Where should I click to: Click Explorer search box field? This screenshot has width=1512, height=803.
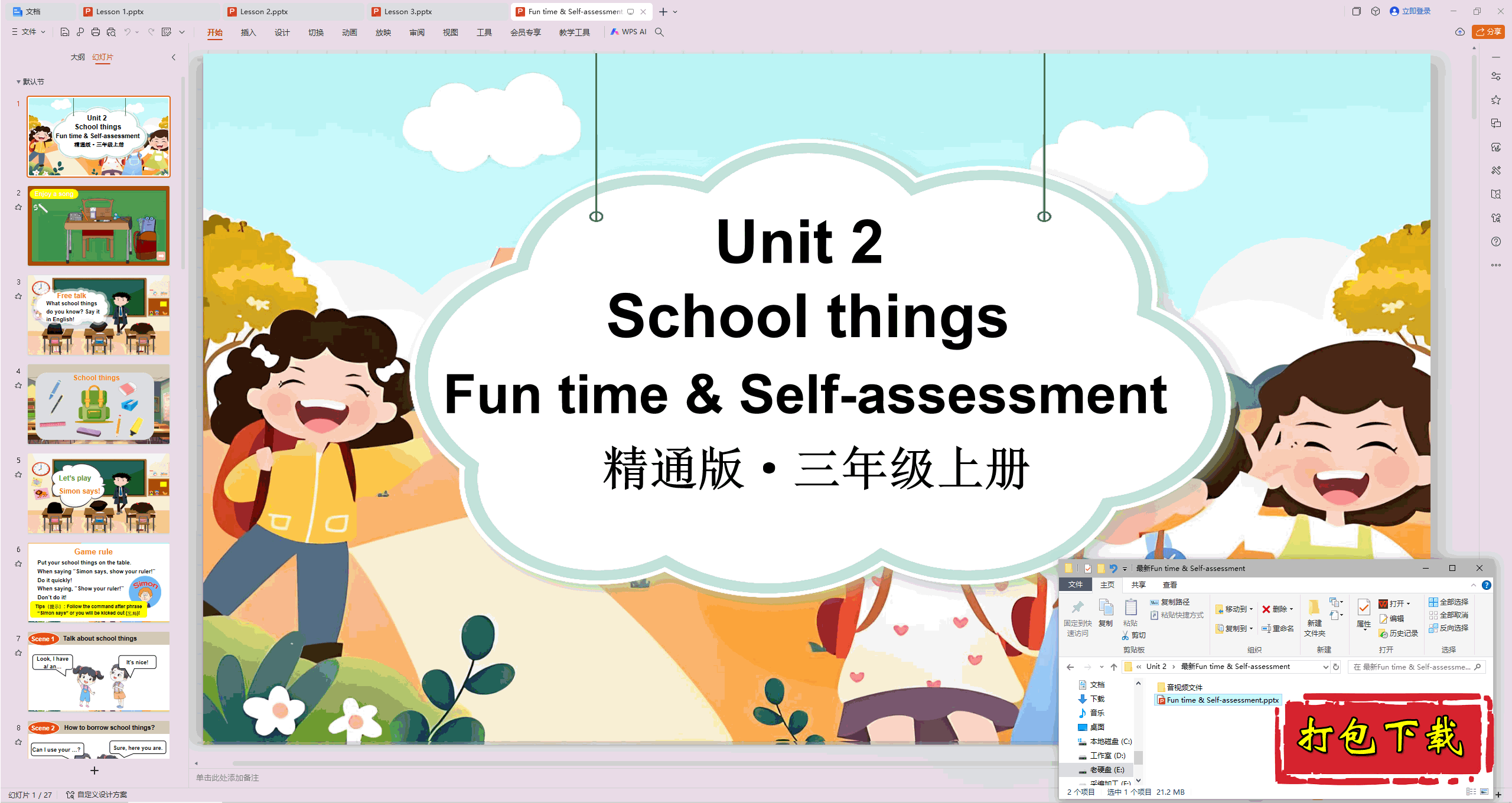[x=1416, y=667]
